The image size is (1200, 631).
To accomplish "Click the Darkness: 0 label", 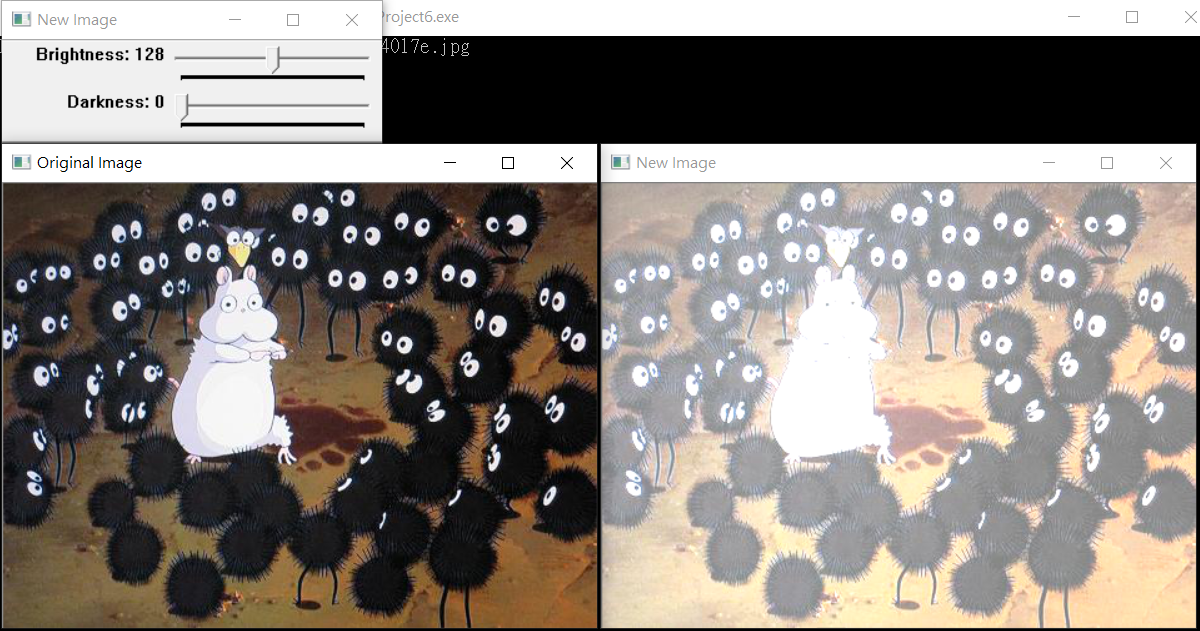I will pyautogui.click(x=116, y=102).
